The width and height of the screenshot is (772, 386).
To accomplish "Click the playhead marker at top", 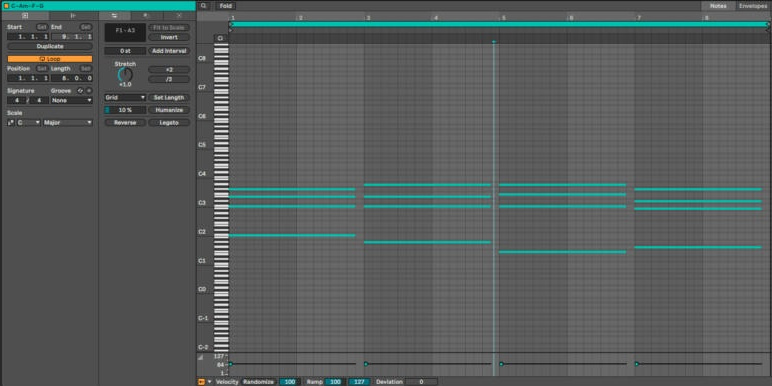I will [494, 42].
